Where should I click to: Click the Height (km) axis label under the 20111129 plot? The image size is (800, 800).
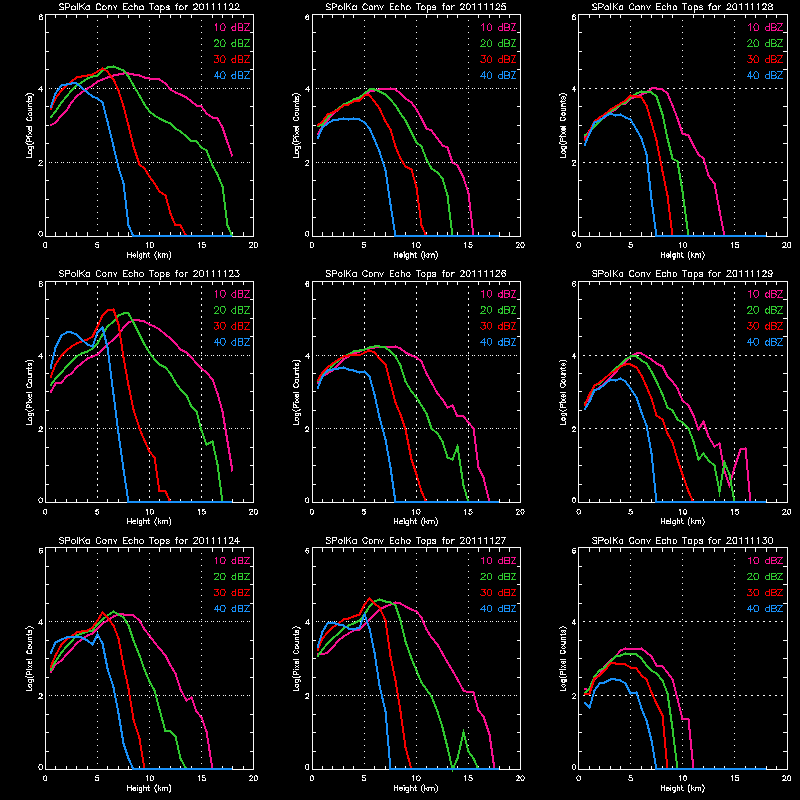pyautogui.click(x=683, y=522)
